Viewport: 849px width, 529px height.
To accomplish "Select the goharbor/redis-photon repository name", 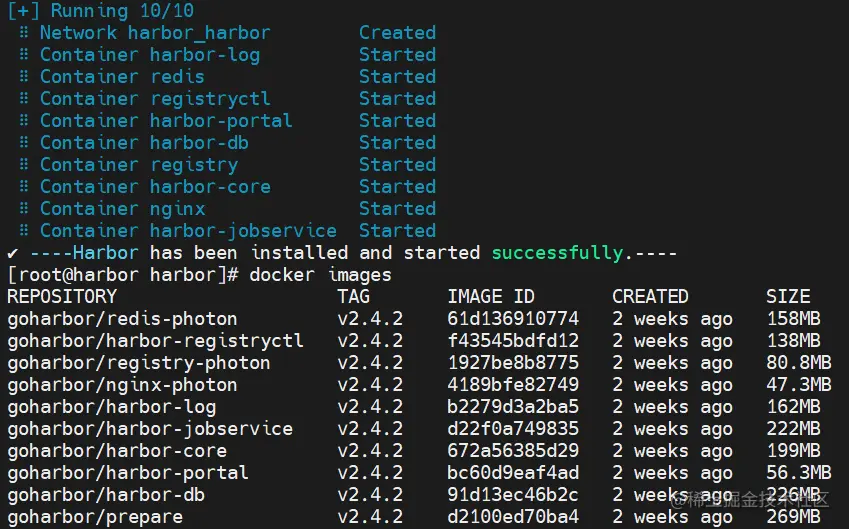I will (x=122, y=319).
